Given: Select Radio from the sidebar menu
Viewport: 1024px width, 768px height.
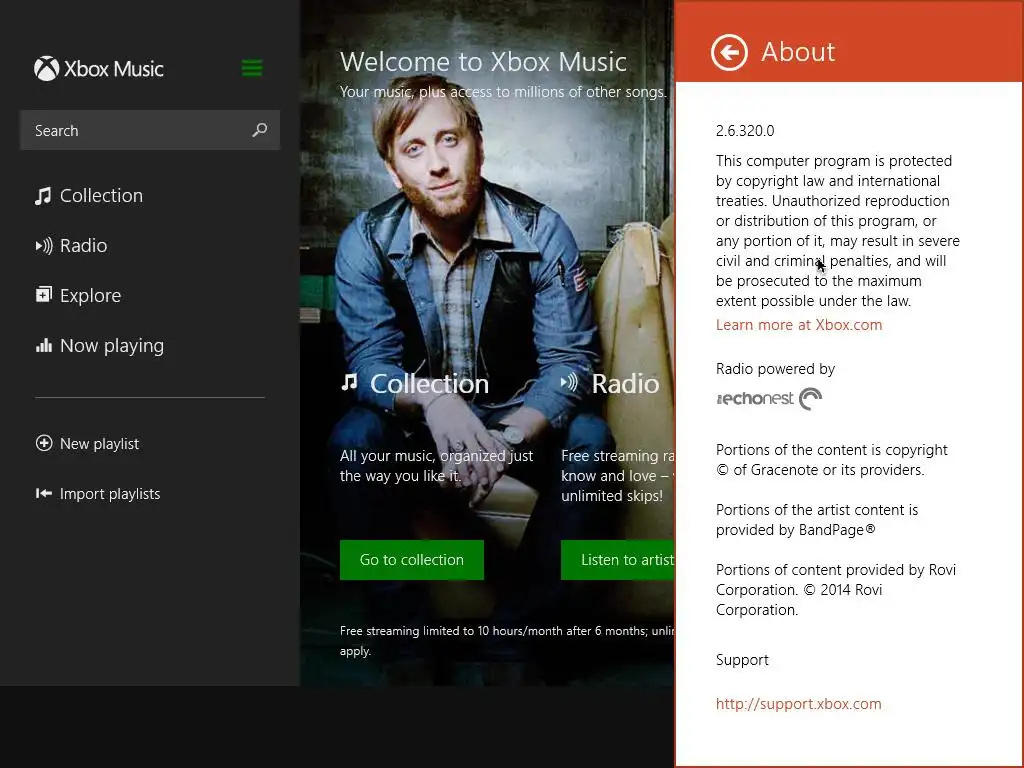Looking at the screenshot, I should coord(83,246).
